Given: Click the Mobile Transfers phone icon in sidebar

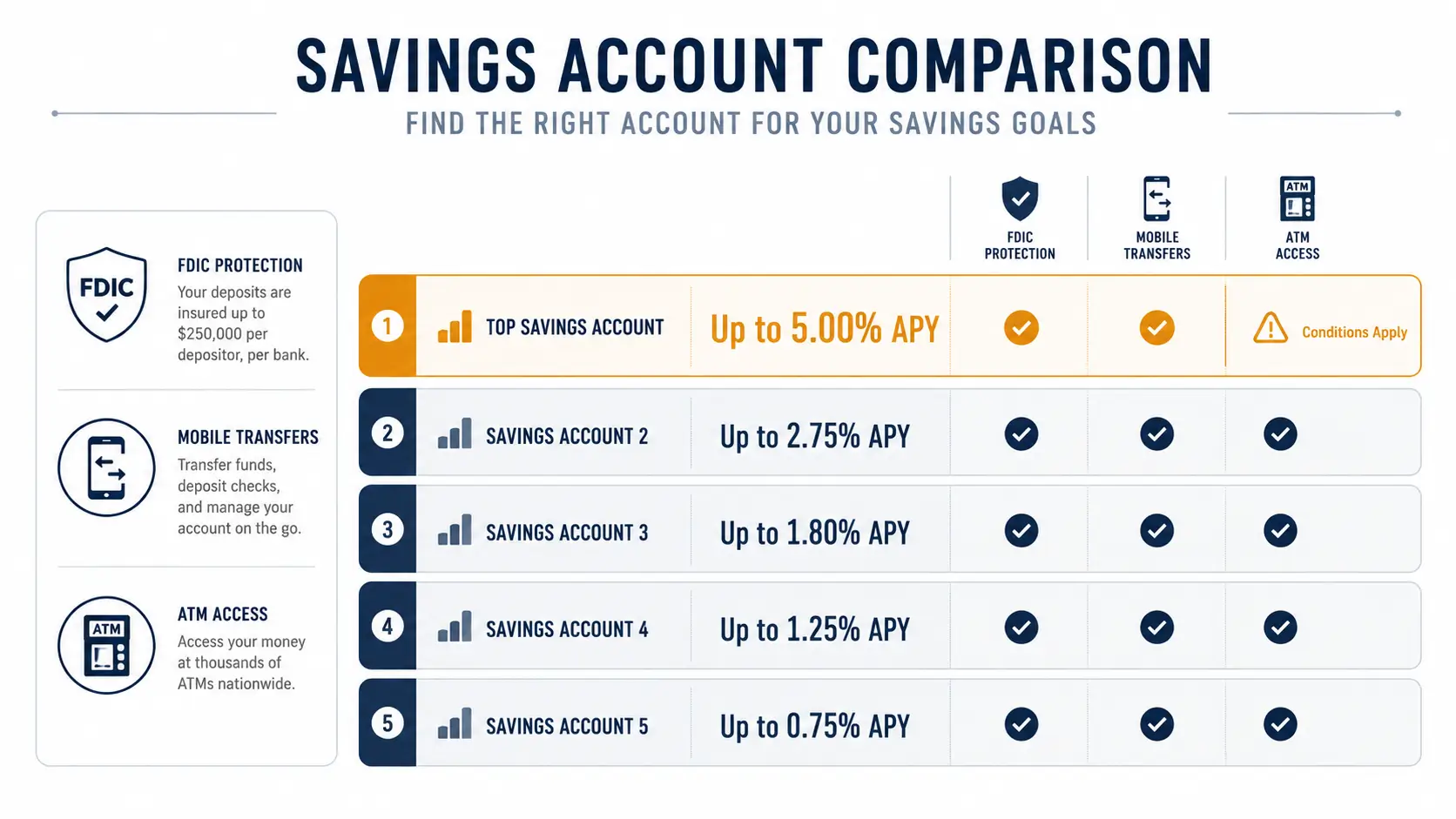Looking at the screenshot, I should pyautogui.click(x=106, y=467).
